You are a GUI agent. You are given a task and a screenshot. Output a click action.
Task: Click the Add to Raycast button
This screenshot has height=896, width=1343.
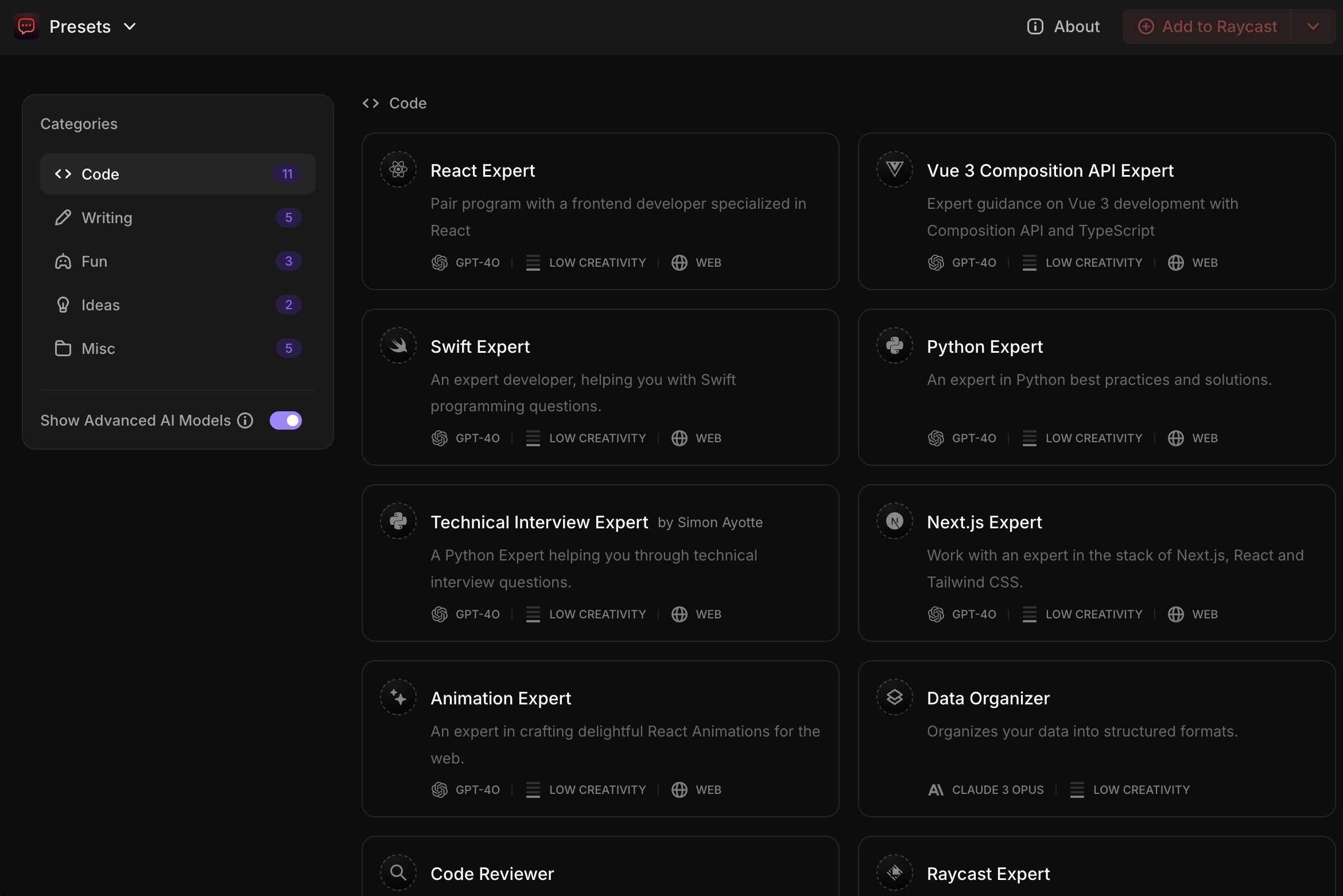(1208, 26)
